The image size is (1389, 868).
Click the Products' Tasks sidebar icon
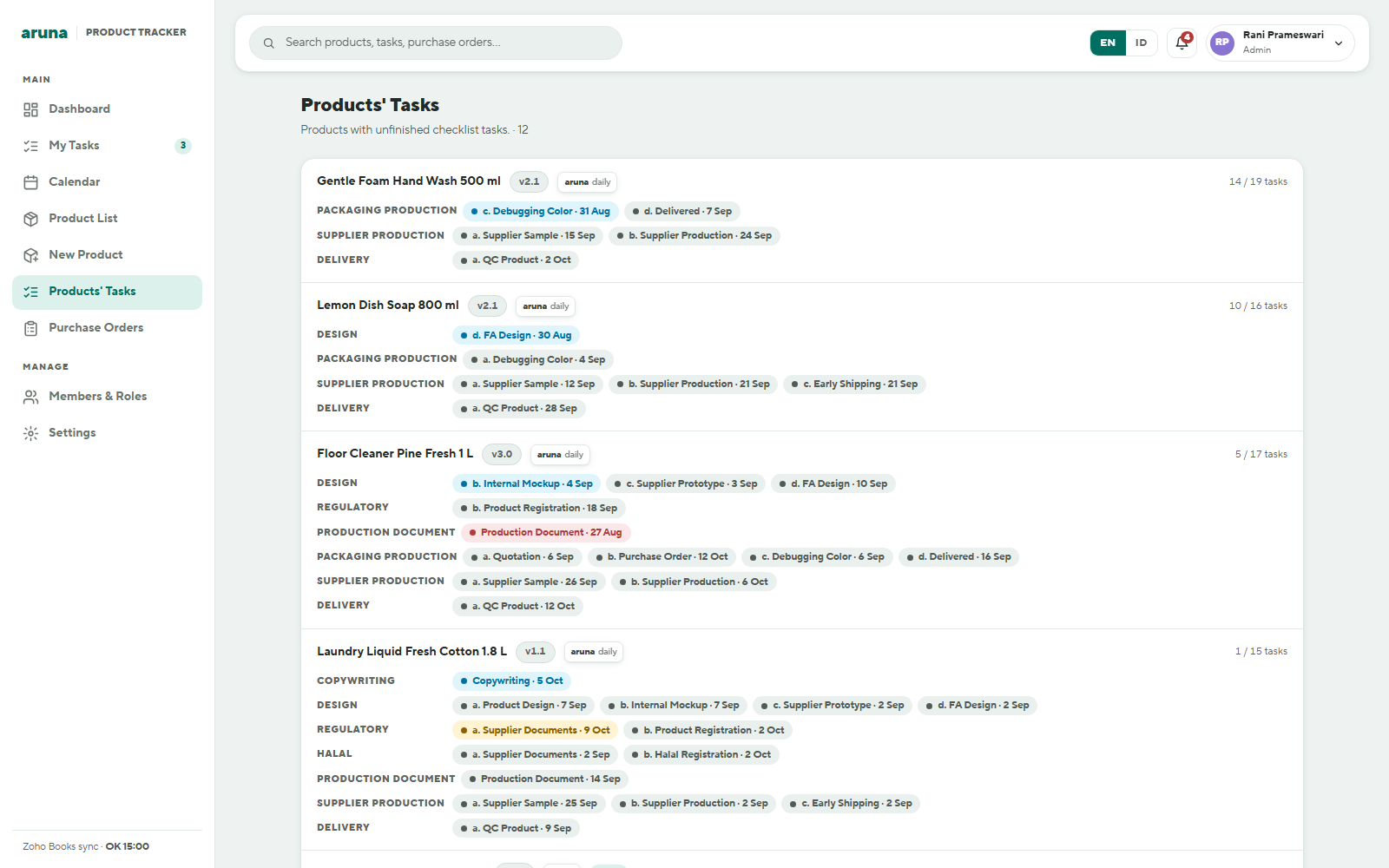coord(31,292)
